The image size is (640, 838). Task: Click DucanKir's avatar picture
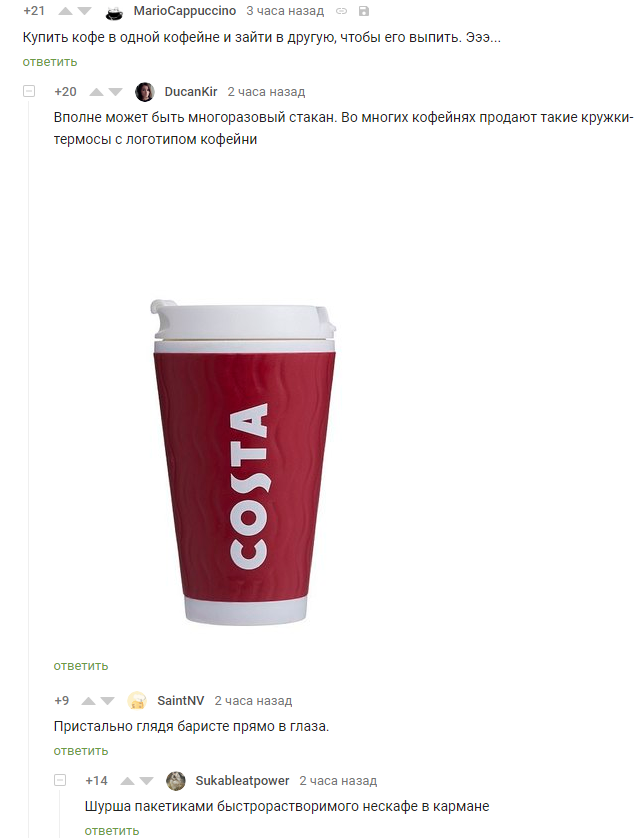click(145, 92)
